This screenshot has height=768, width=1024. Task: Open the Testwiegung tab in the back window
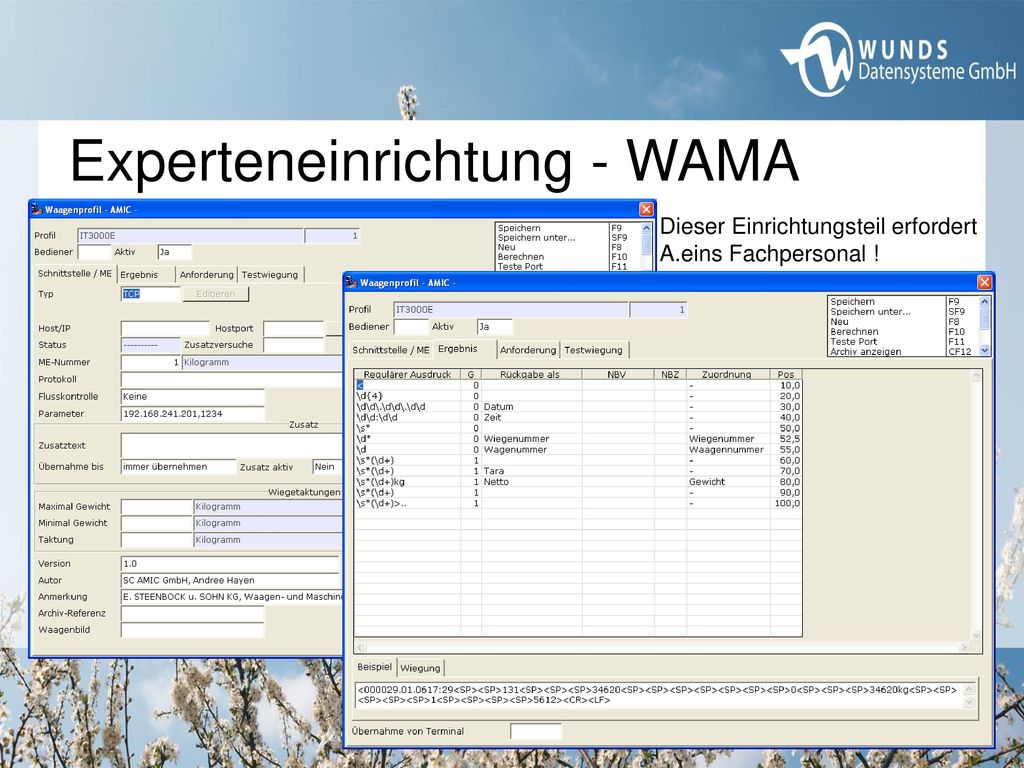(270, 275)
